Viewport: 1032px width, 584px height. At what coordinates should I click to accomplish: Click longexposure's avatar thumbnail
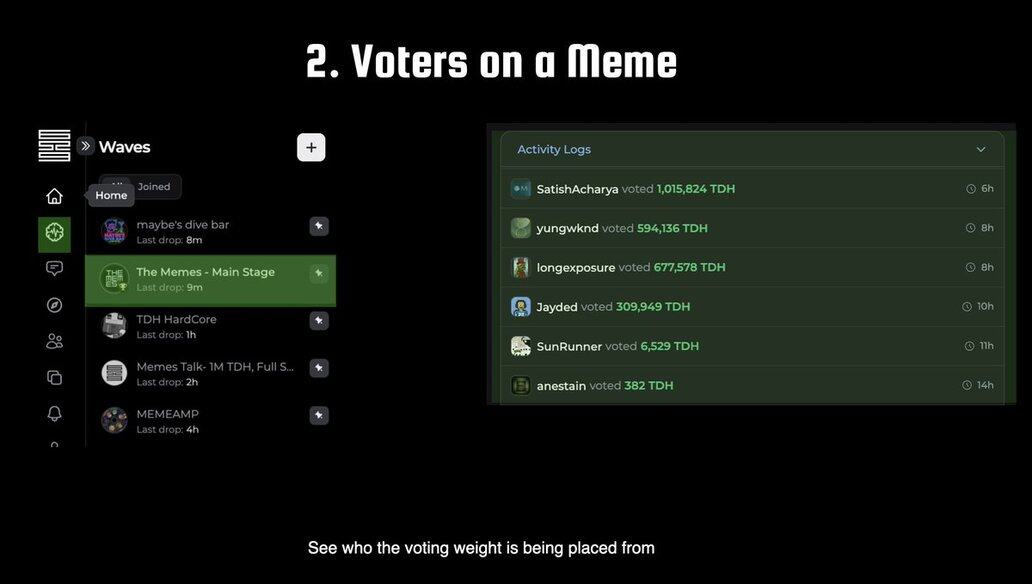coord(521,268)
